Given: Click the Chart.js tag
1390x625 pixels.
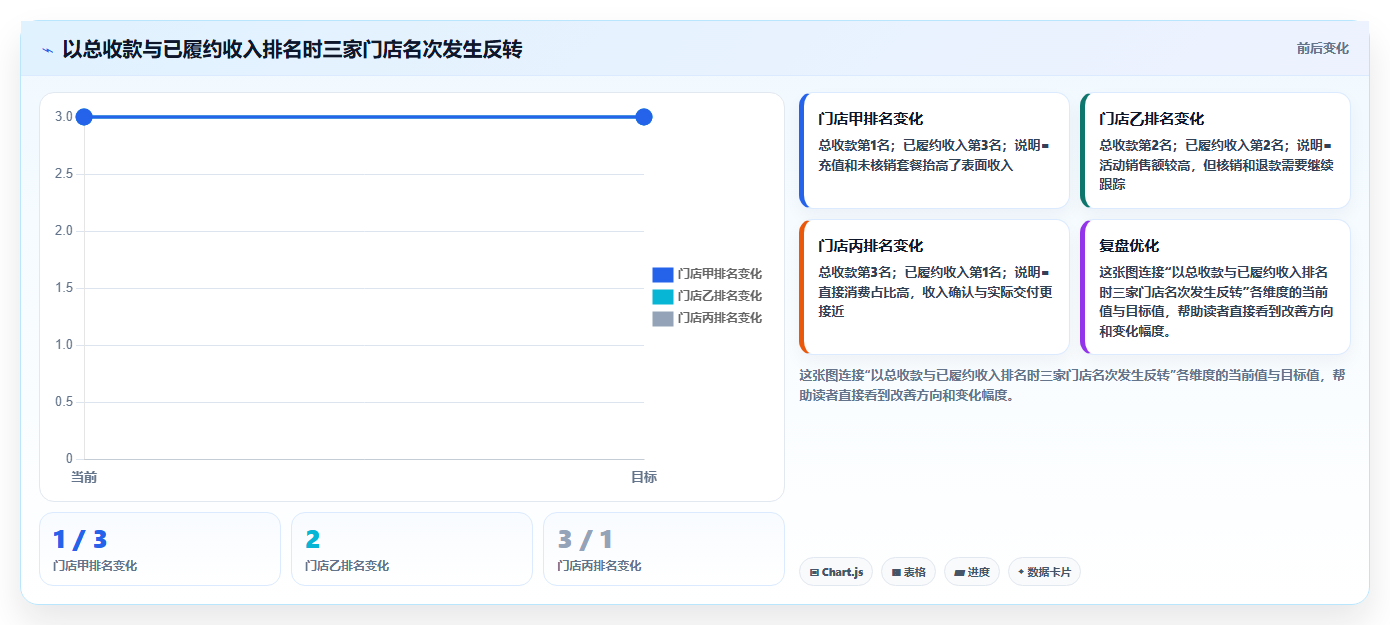Looking at the screenshot, I should (x=836, y=572).
